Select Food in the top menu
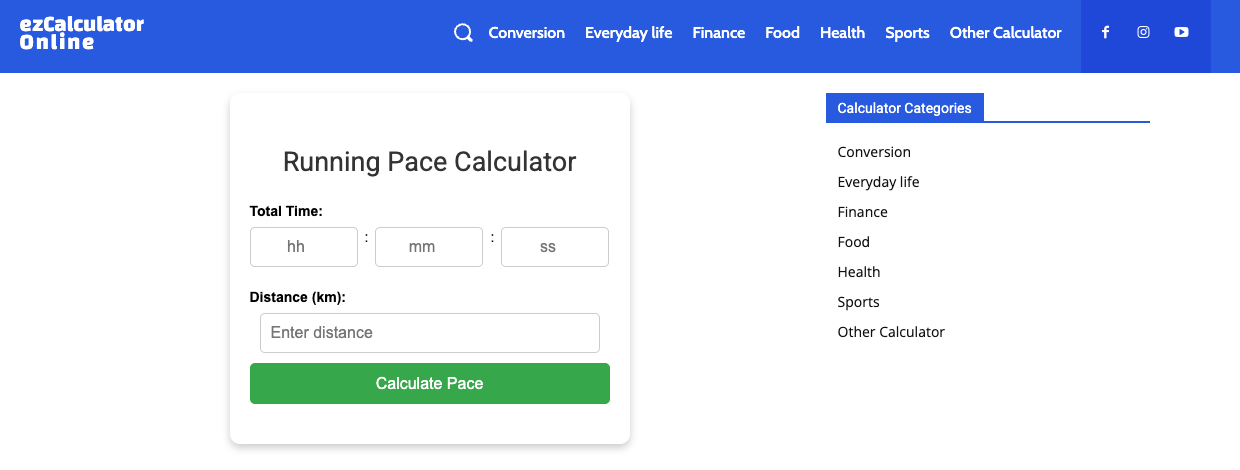The width and height of the screenshot is (1240, 470). 782,33
